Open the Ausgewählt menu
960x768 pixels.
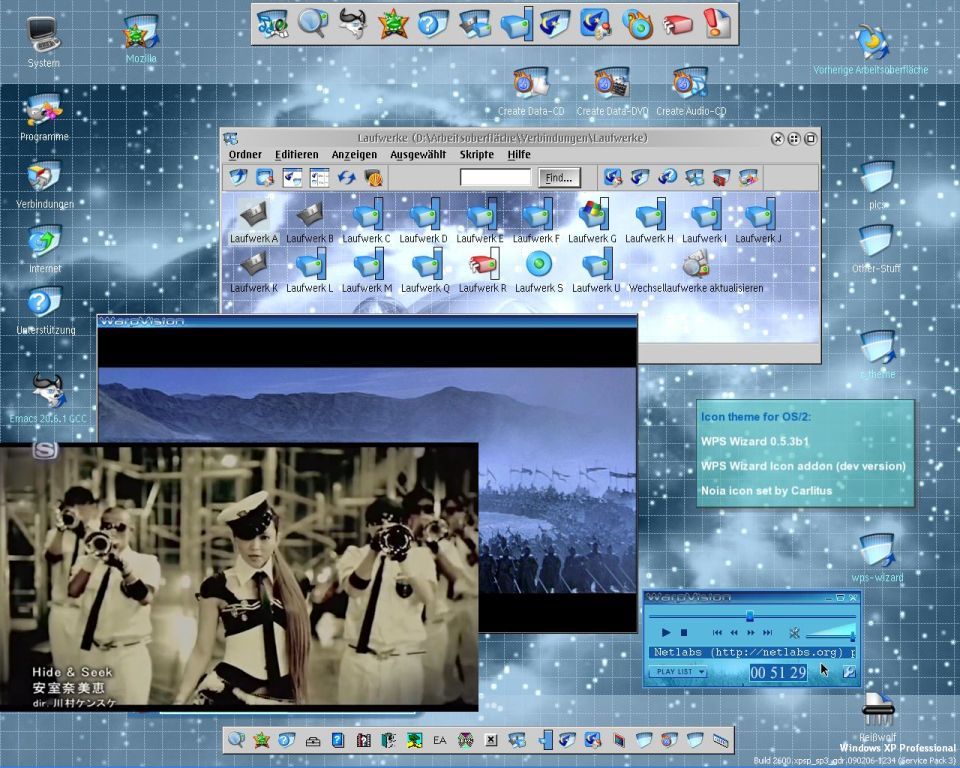click(x=418, y=155)
